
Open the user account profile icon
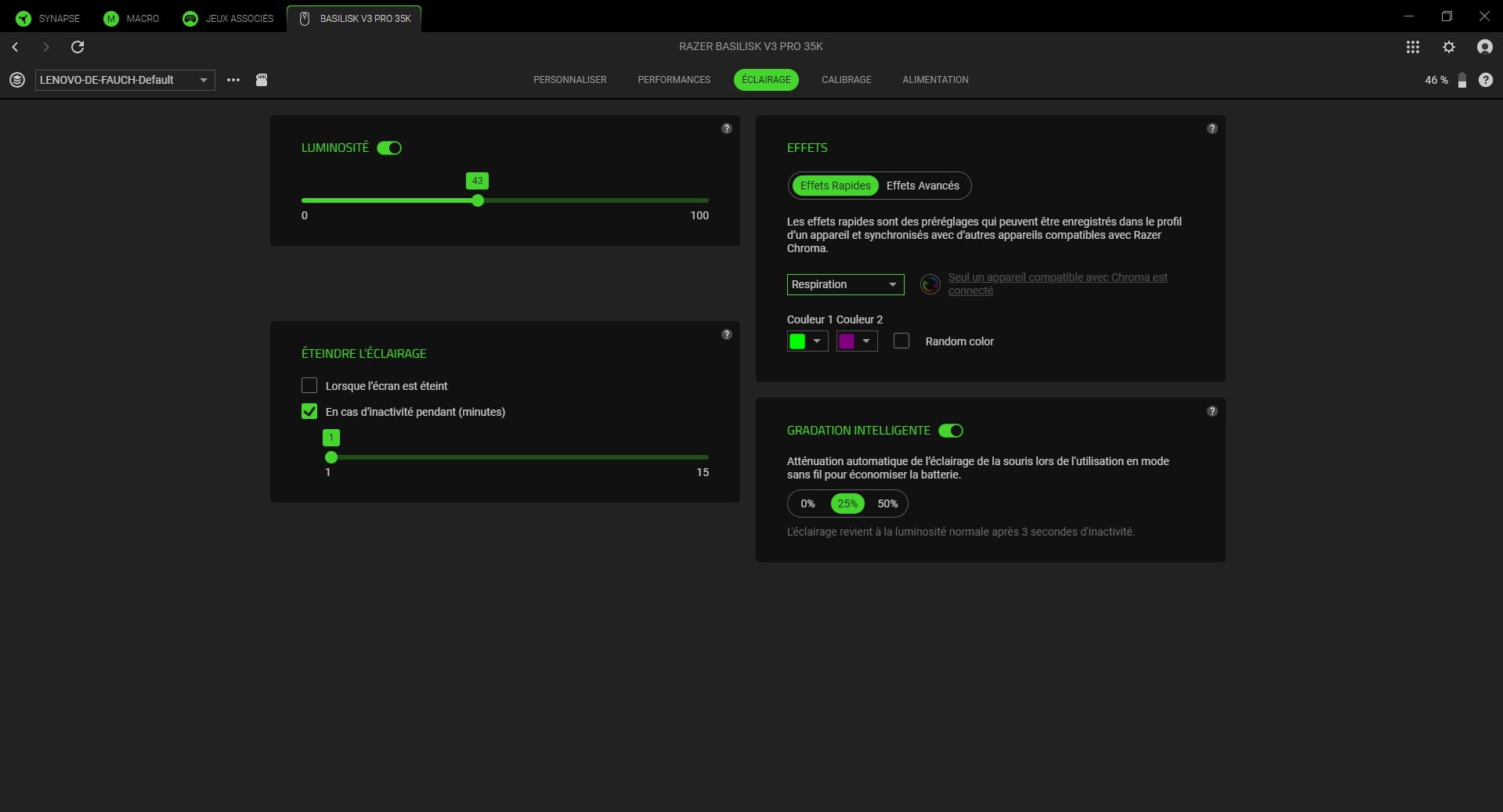pyautogui.click(x=1484, y=47)
